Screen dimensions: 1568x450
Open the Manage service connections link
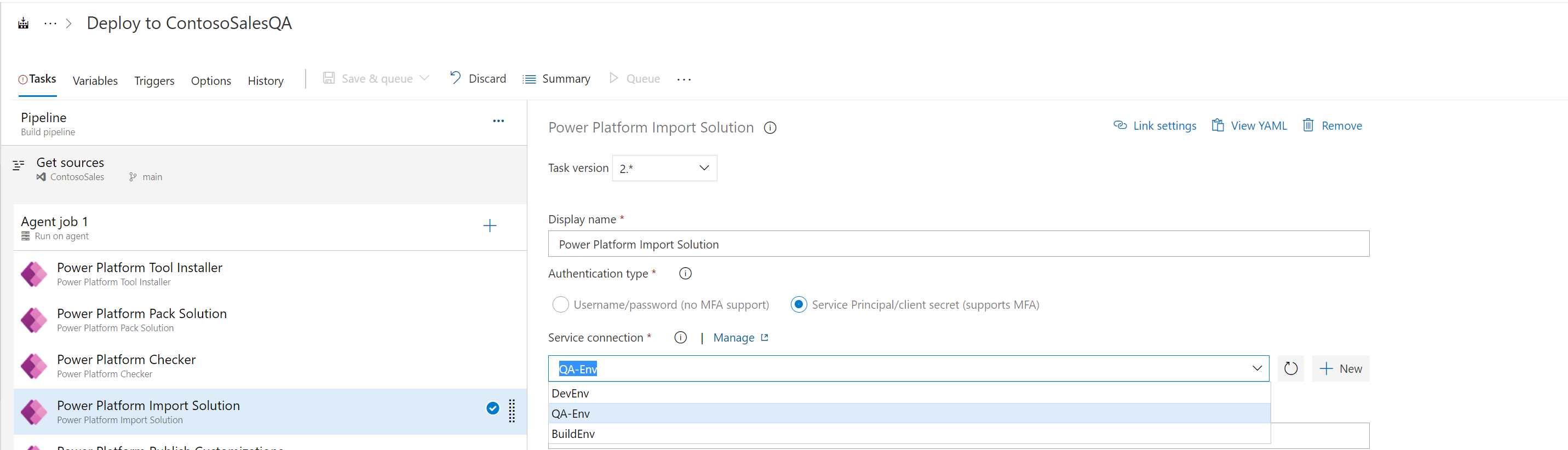[x=739, y=337]
